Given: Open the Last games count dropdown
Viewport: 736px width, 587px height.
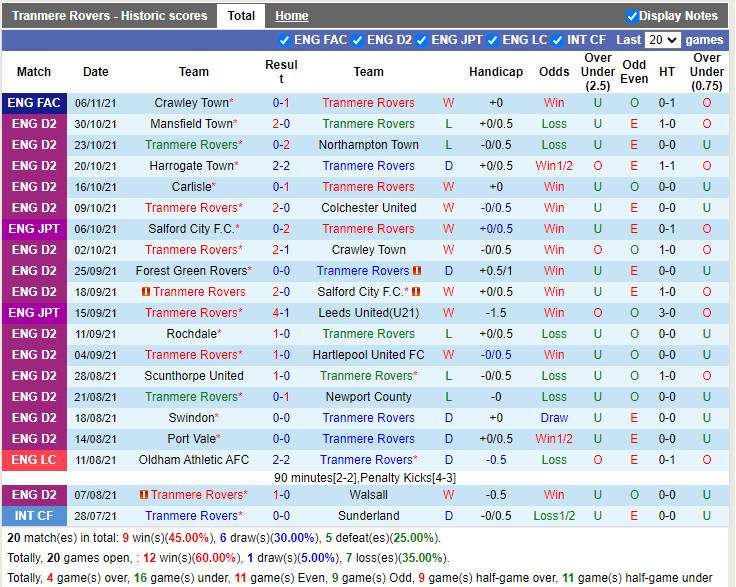Looking at the screenshot, I should [662, 41].
